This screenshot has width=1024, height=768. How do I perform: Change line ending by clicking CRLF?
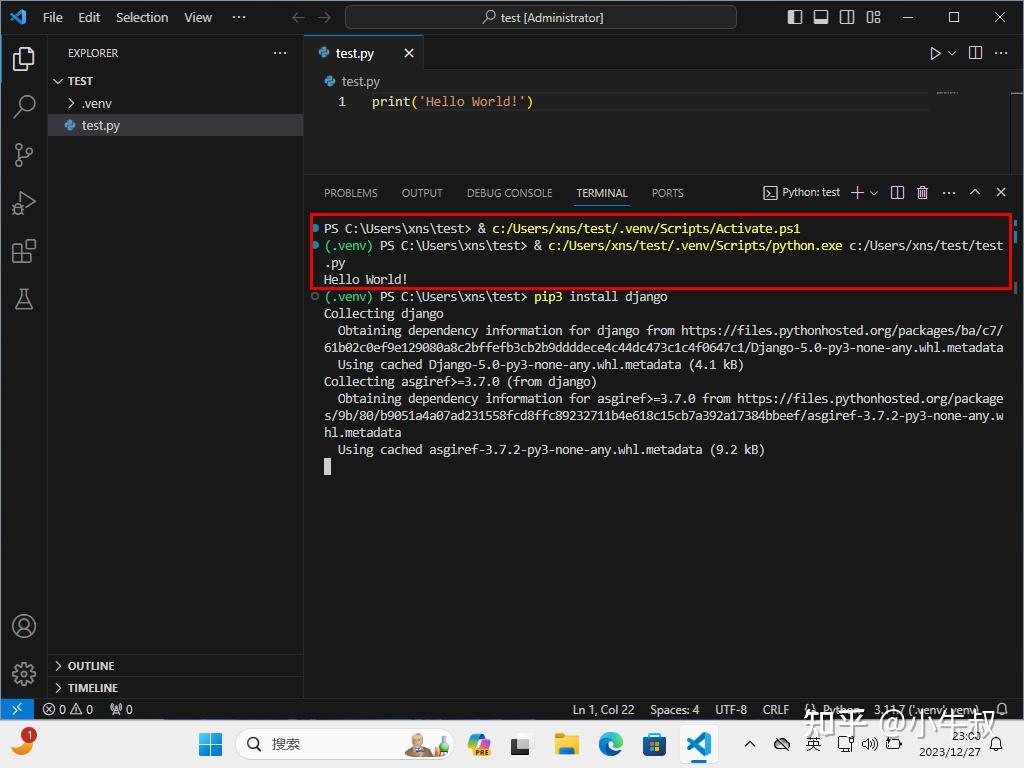click(x=776, y=709)
